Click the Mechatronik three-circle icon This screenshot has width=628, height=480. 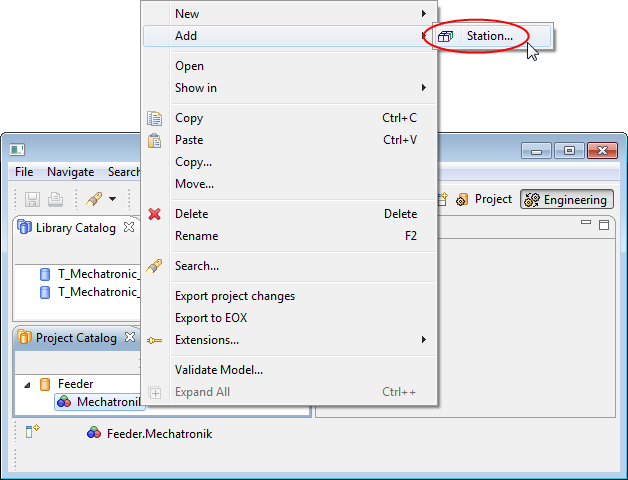click(x=64, y=401)
